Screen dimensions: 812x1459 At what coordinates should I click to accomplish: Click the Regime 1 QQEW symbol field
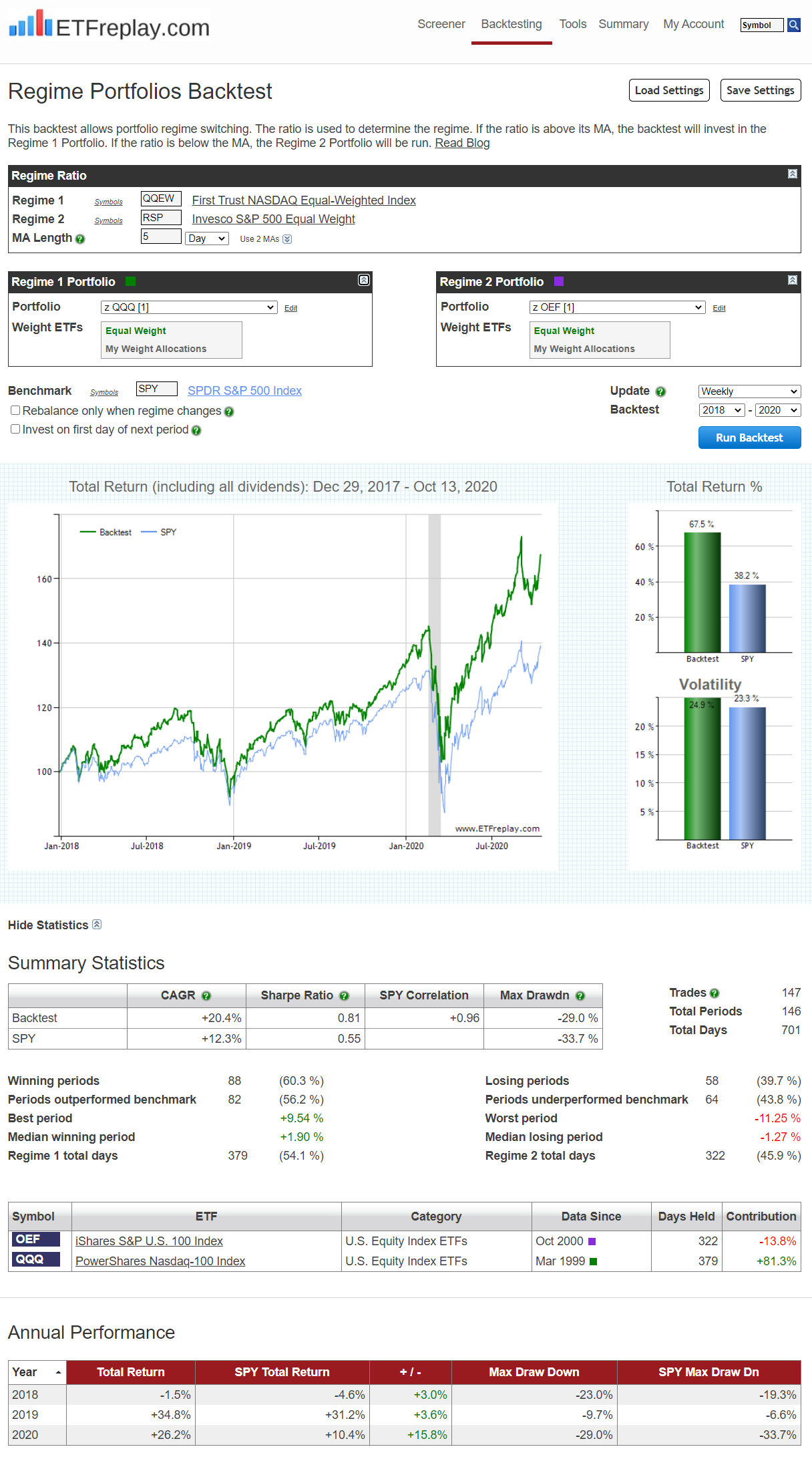tap(161, 198)
